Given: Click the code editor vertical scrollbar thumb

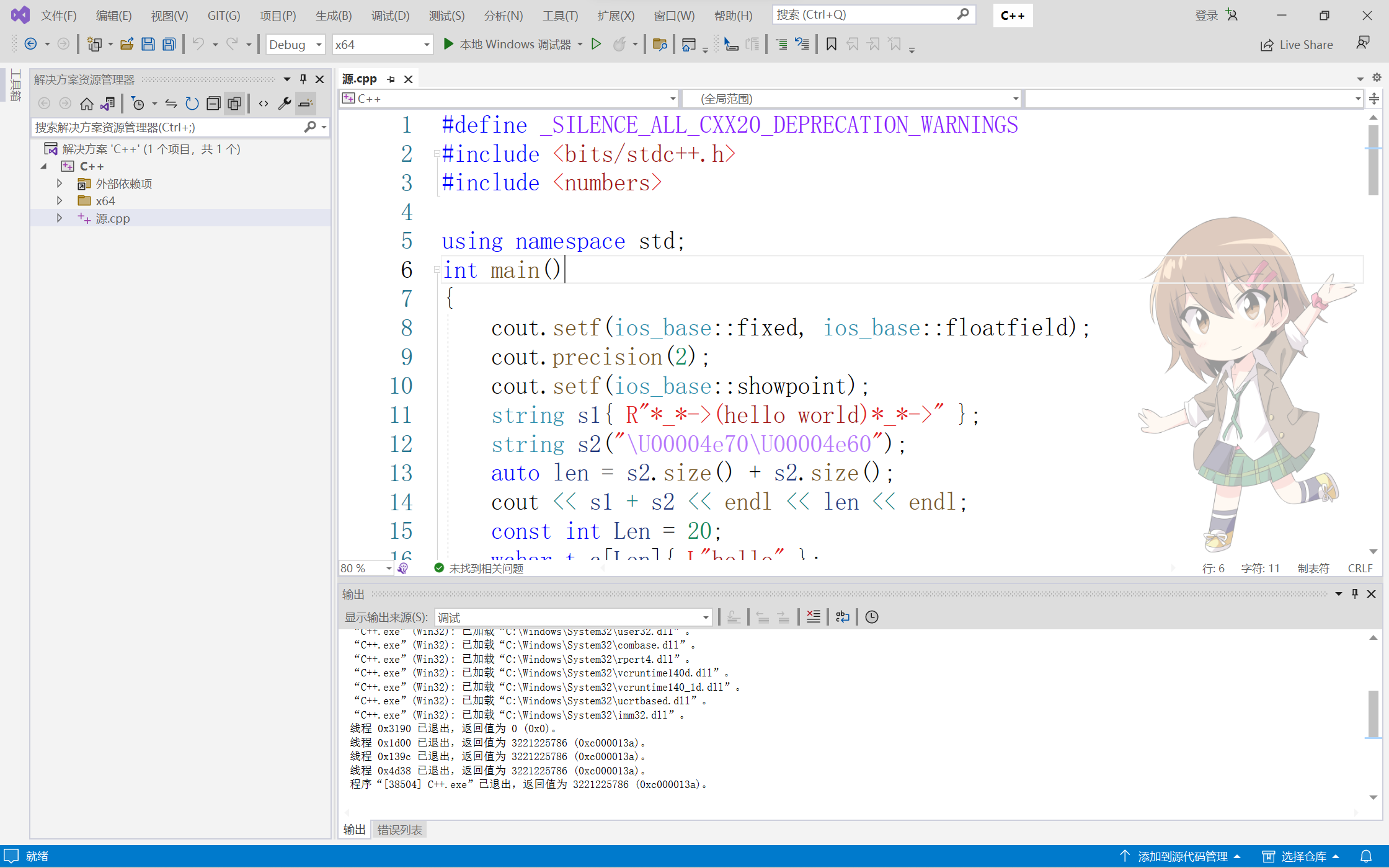Looking at the screenshot, I should coord(1373,160).
